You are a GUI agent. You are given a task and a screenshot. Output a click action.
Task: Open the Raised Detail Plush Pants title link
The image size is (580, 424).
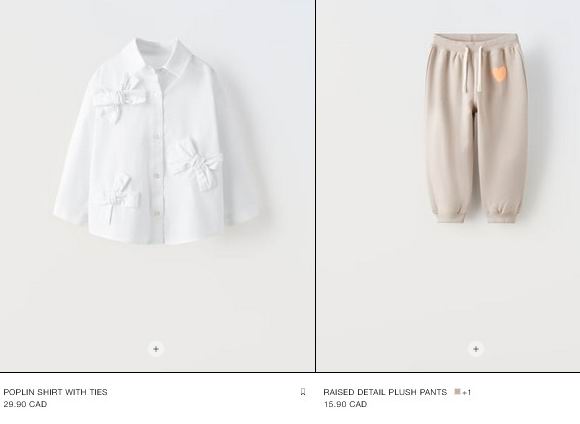pyautogui.click(x=385, y=392)
